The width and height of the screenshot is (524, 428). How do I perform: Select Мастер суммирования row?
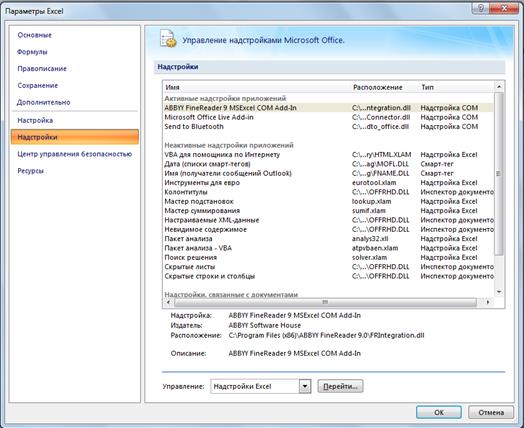(x=328, y=211)
